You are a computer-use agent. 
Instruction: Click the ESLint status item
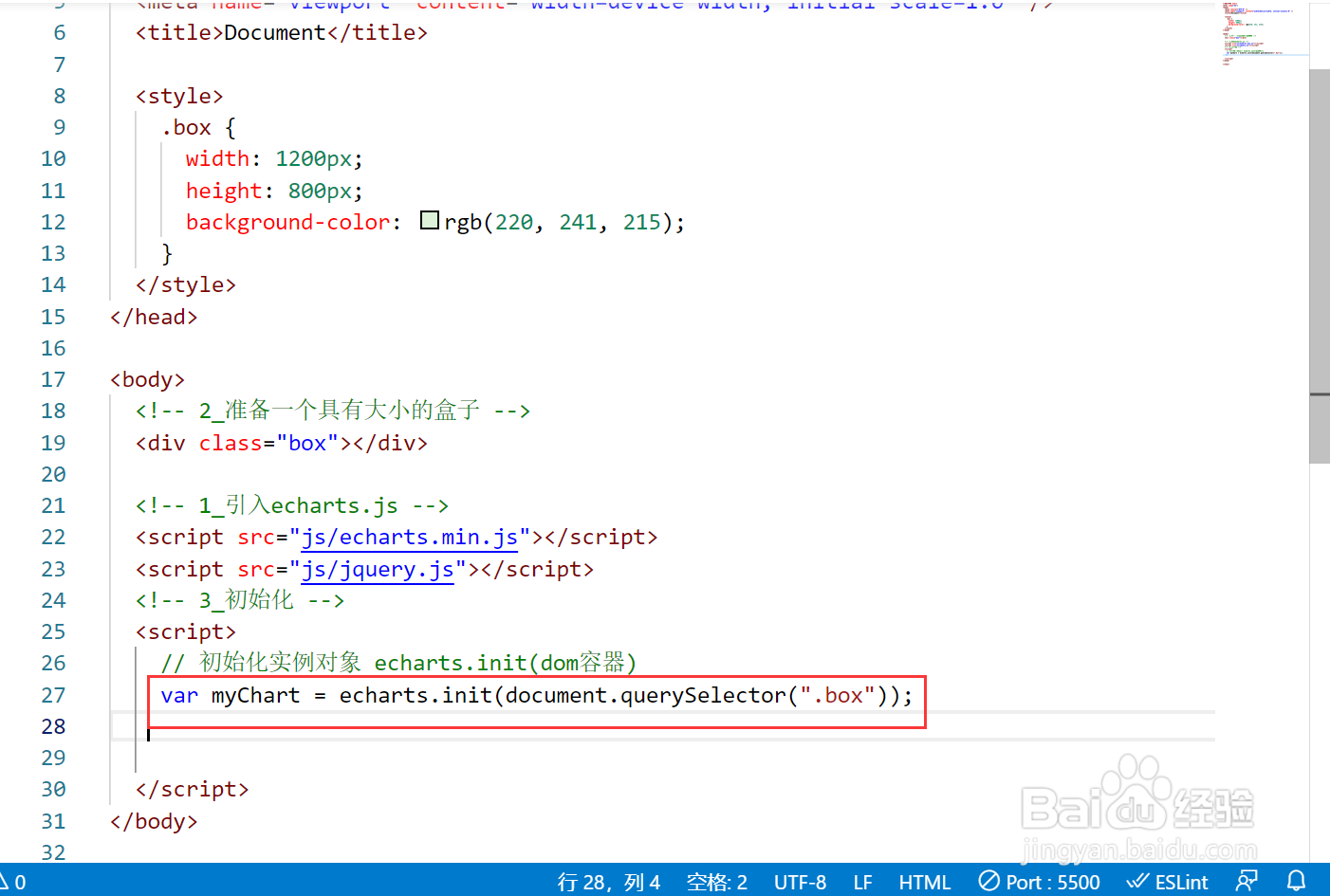coord(1168,882)
